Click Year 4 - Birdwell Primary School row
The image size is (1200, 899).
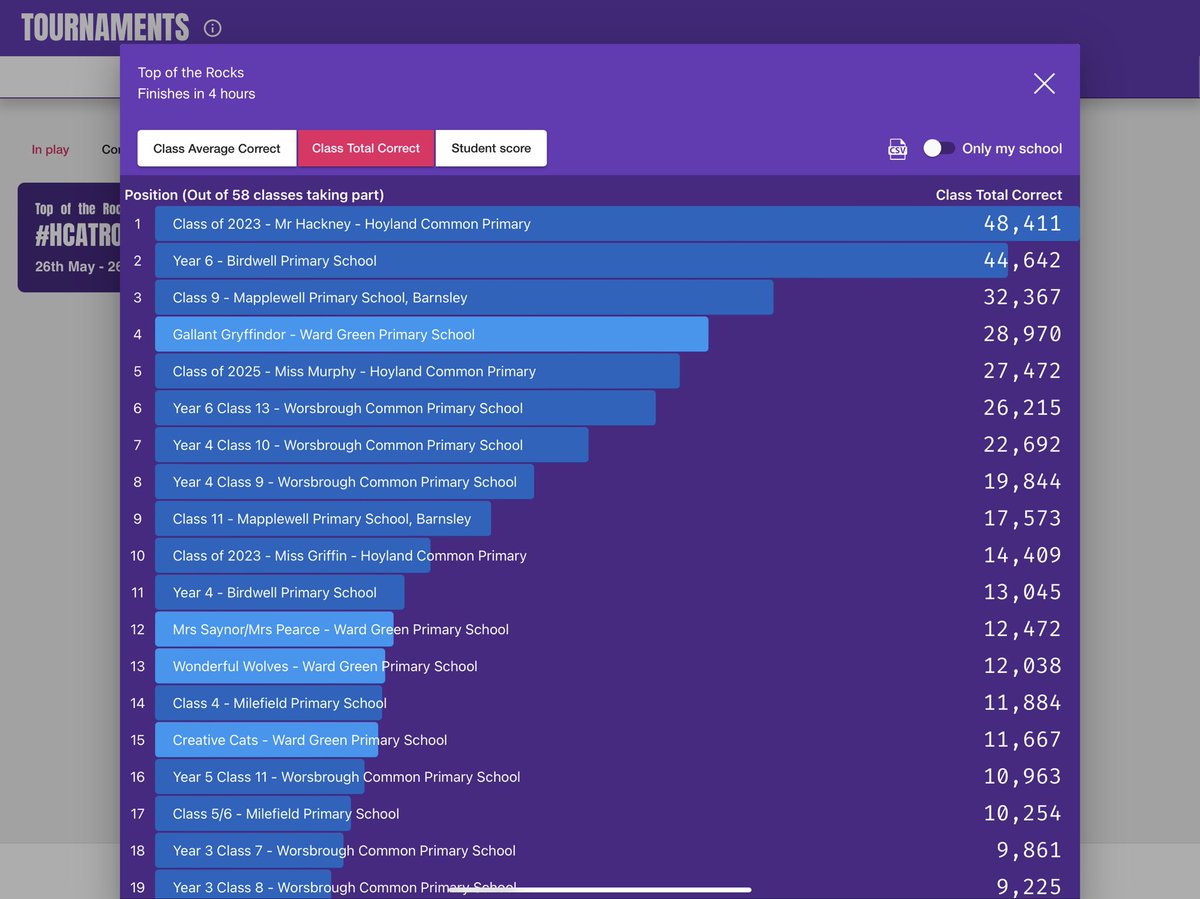click(x=600, y=593)
